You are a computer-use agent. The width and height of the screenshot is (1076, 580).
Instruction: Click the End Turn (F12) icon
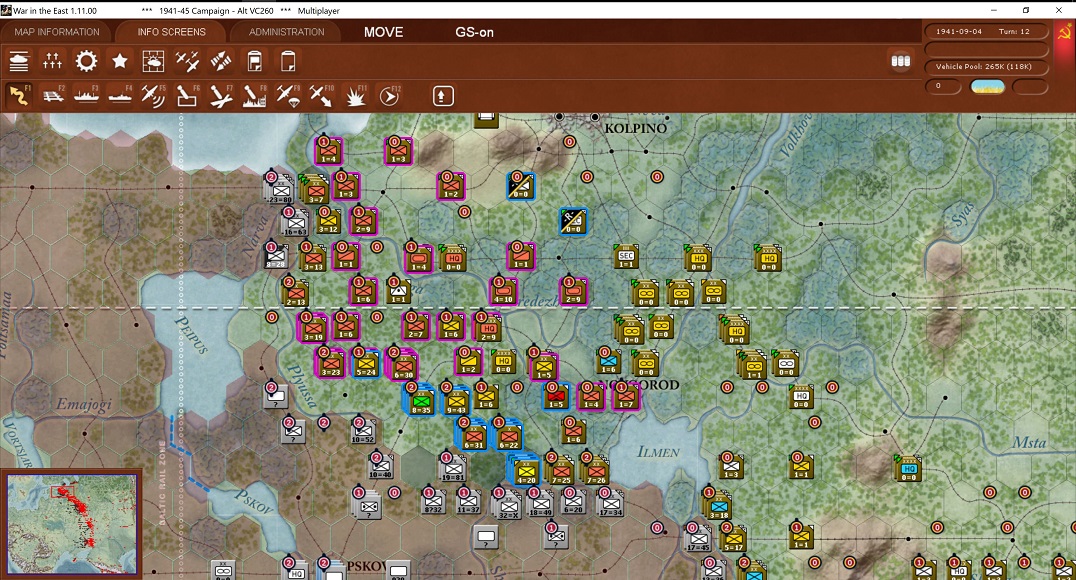click(x=389, y=96)
